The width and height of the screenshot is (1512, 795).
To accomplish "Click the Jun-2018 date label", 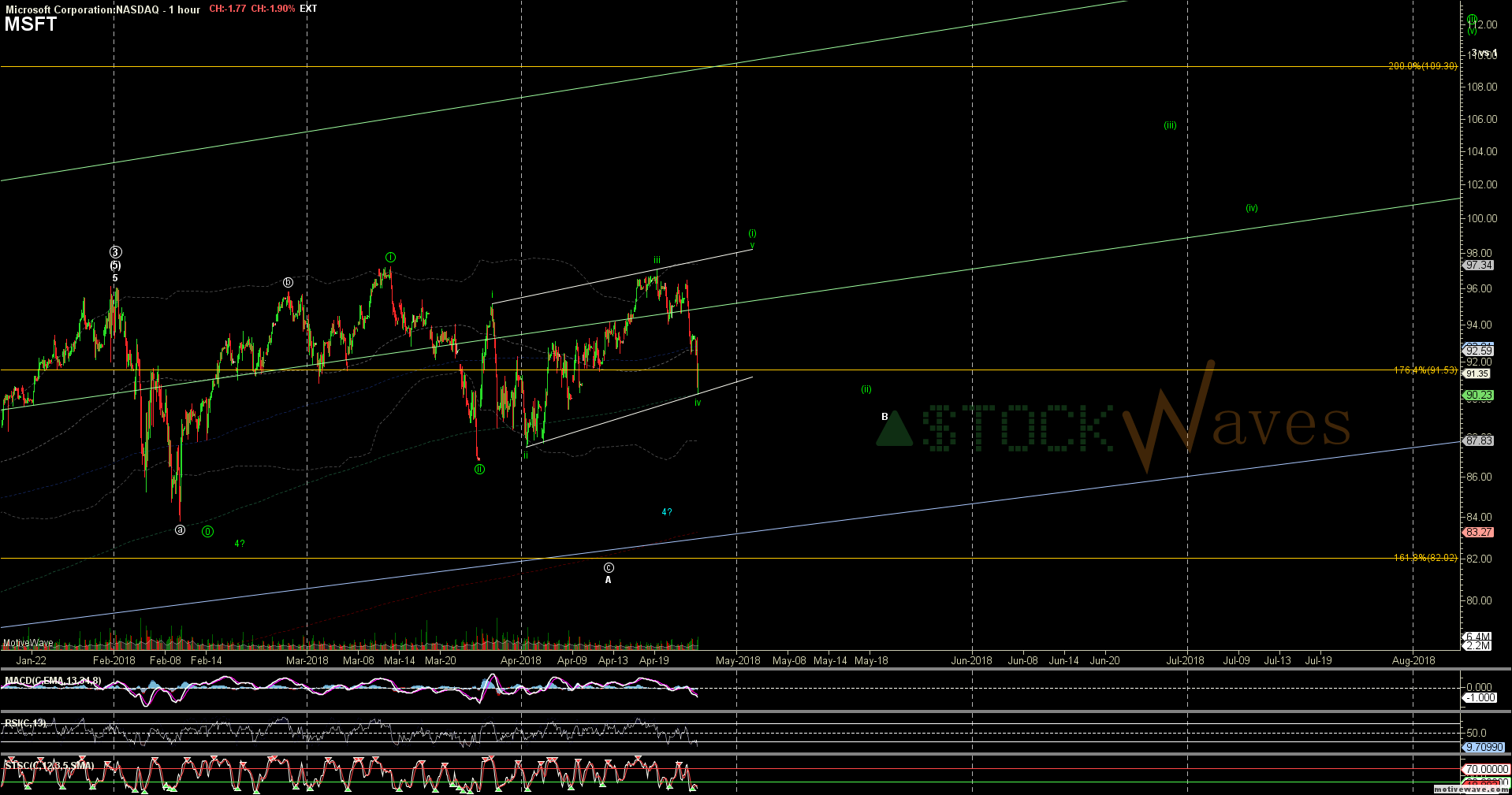I will [x=972, y=660].
